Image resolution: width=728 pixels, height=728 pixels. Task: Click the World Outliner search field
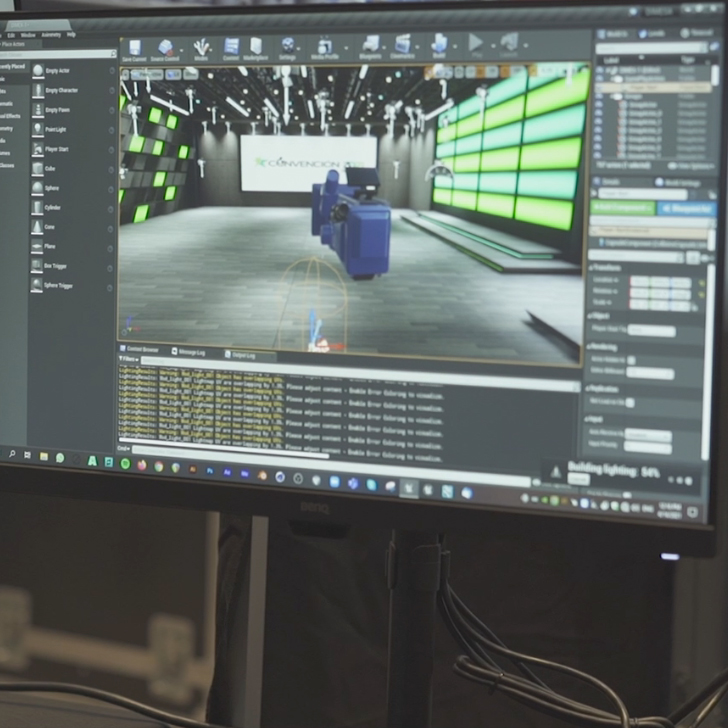pyautogui.click(x=651, y=48)
